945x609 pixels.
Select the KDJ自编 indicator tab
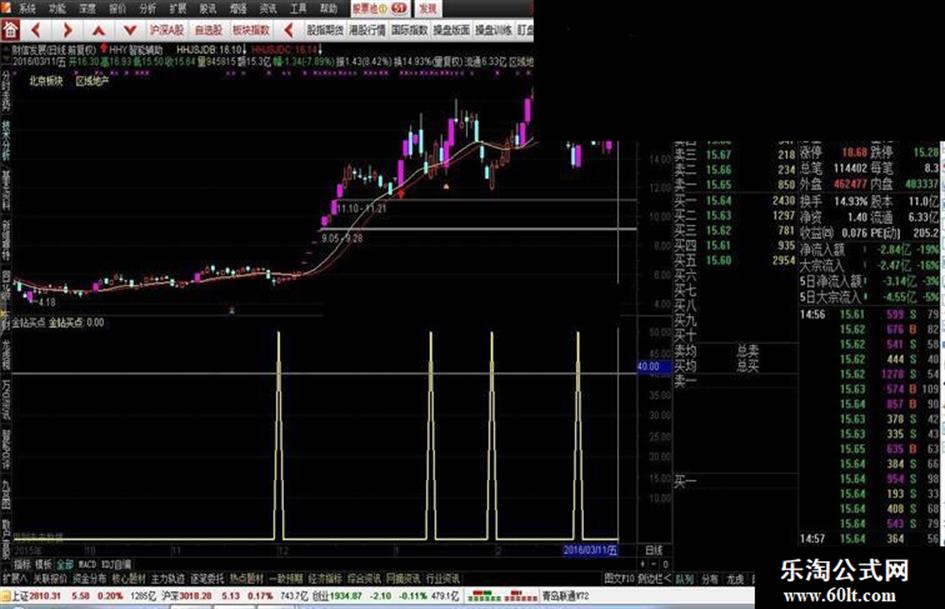pos(116,564)
